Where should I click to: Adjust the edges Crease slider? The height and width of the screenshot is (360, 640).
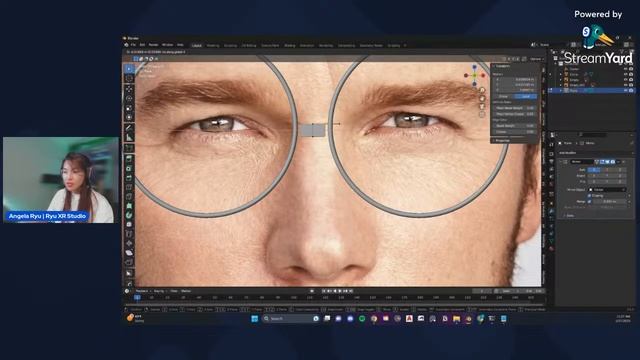point(515,132)
